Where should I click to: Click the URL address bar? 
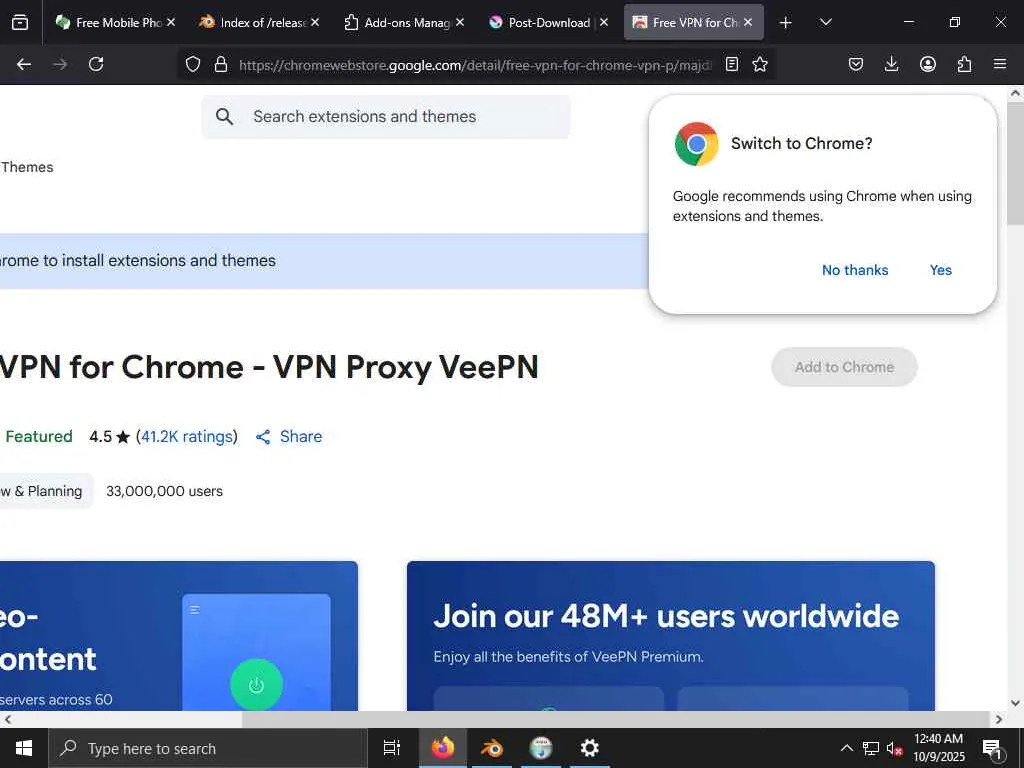click(475, 65)
